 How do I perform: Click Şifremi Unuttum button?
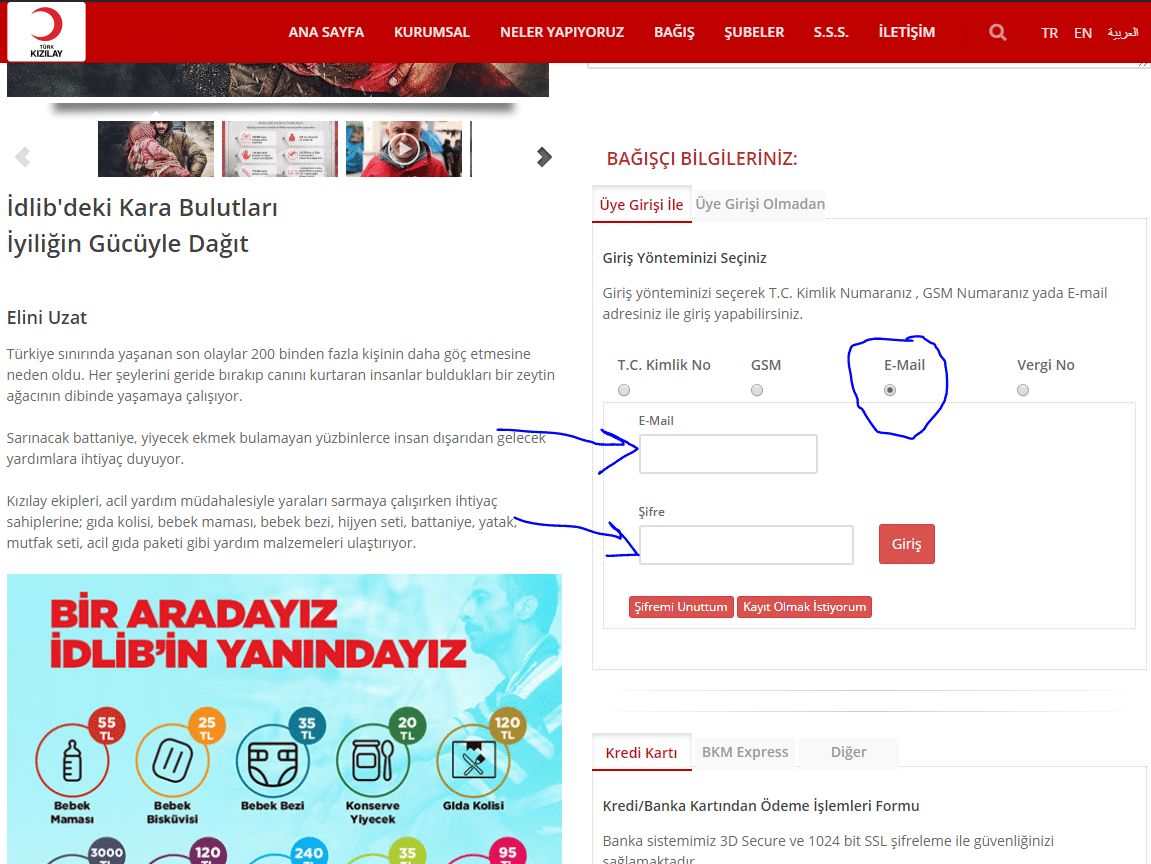[x=680, y=607]
